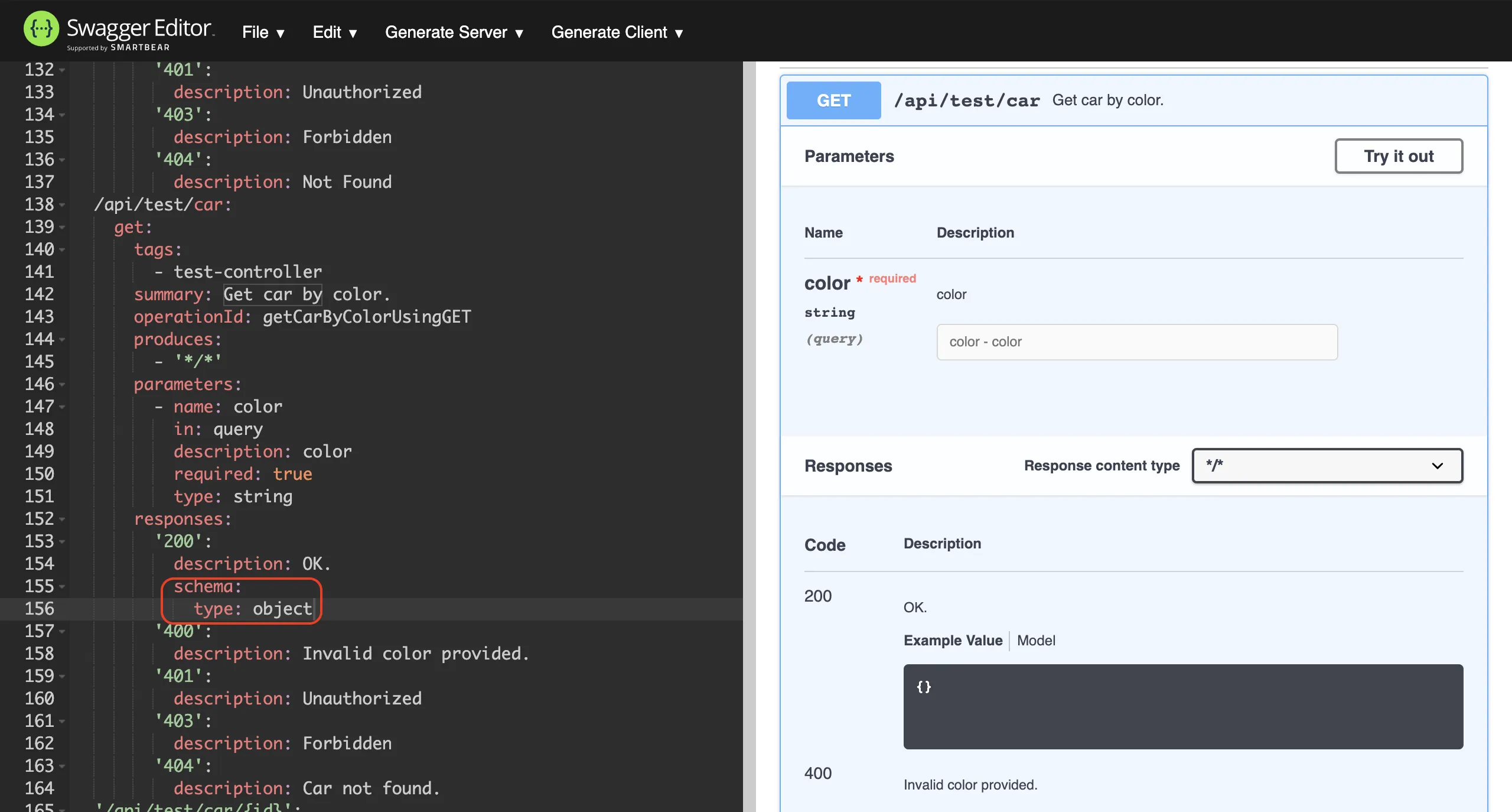Click the Swagger Editor logo icon
1512x812 pixels.
(x=41, y=29)
